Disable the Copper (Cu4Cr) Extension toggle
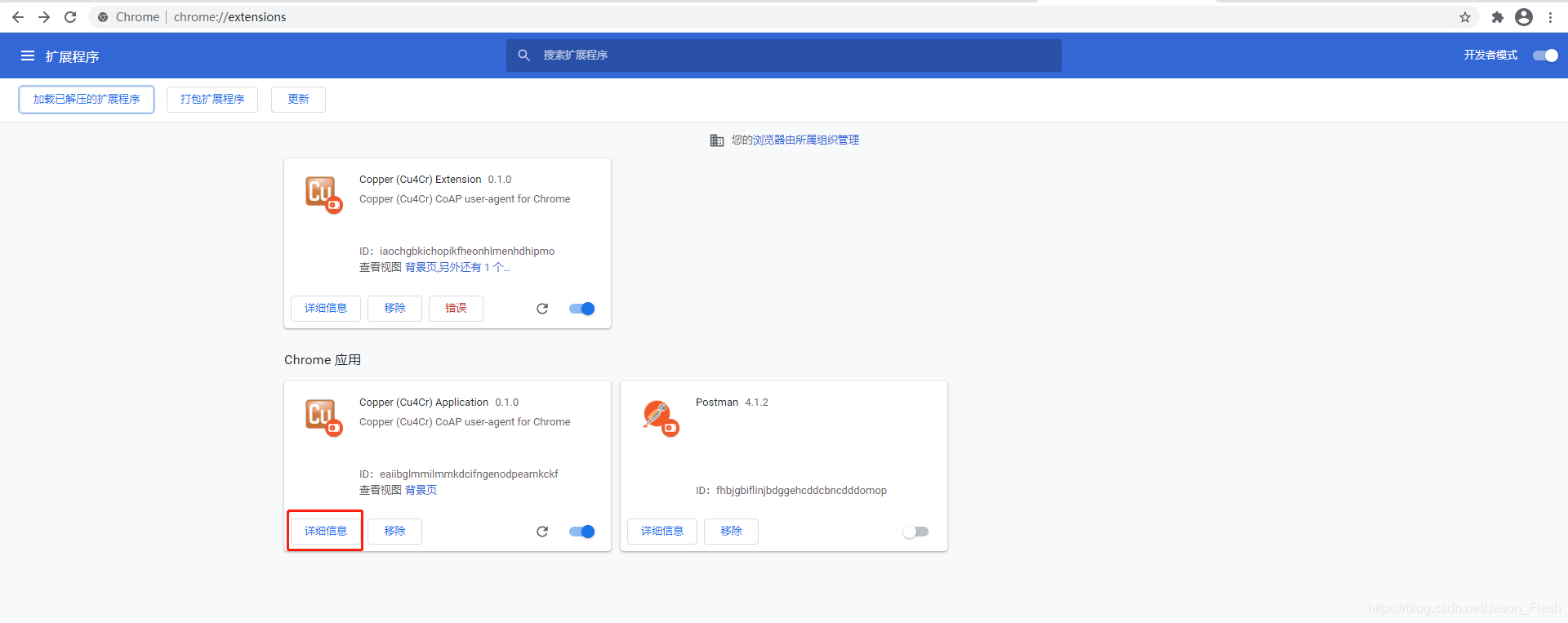The width and height of the screenshot is (1568, 623). click(582, 309)
